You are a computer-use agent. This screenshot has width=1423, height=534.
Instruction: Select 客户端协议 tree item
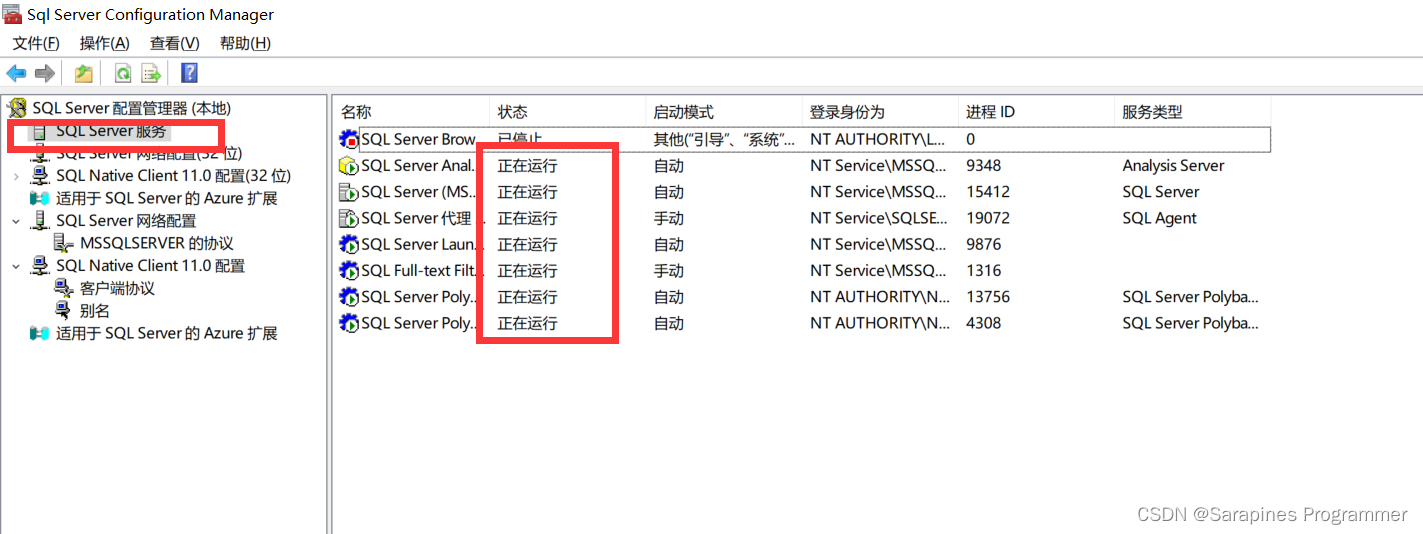point(118,288)
